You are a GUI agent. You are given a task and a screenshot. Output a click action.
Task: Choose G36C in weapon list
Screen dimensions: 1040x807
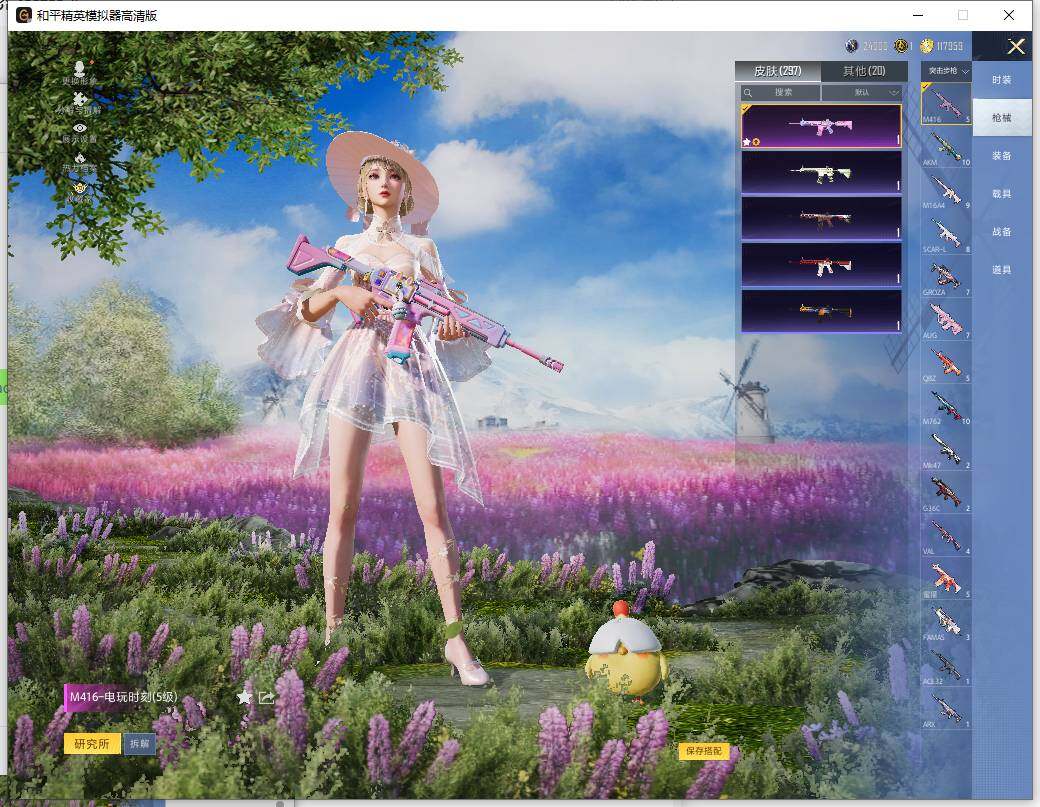pyautogui.click(x=946, y=493)
